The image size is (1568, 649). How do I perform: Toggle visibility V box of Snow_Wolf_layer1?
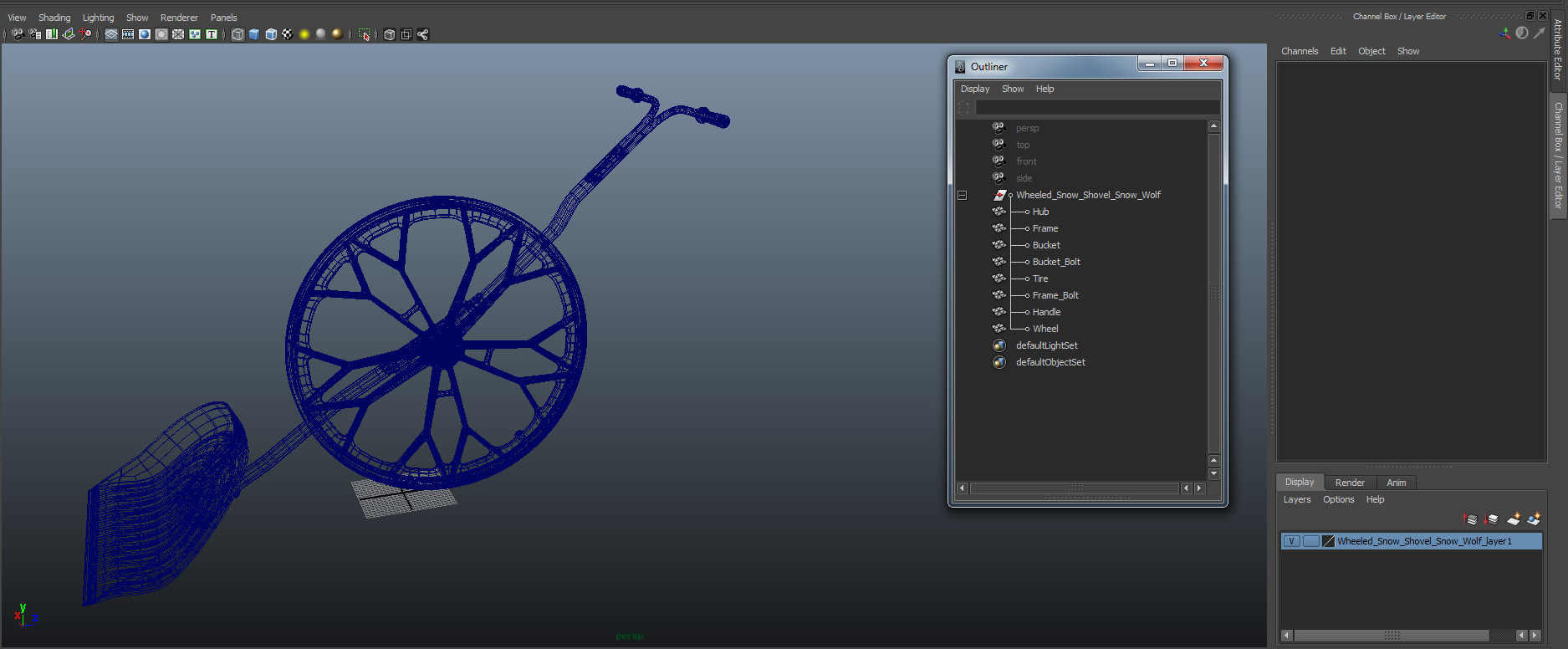pyautogui.click(x=1292, y=541)
